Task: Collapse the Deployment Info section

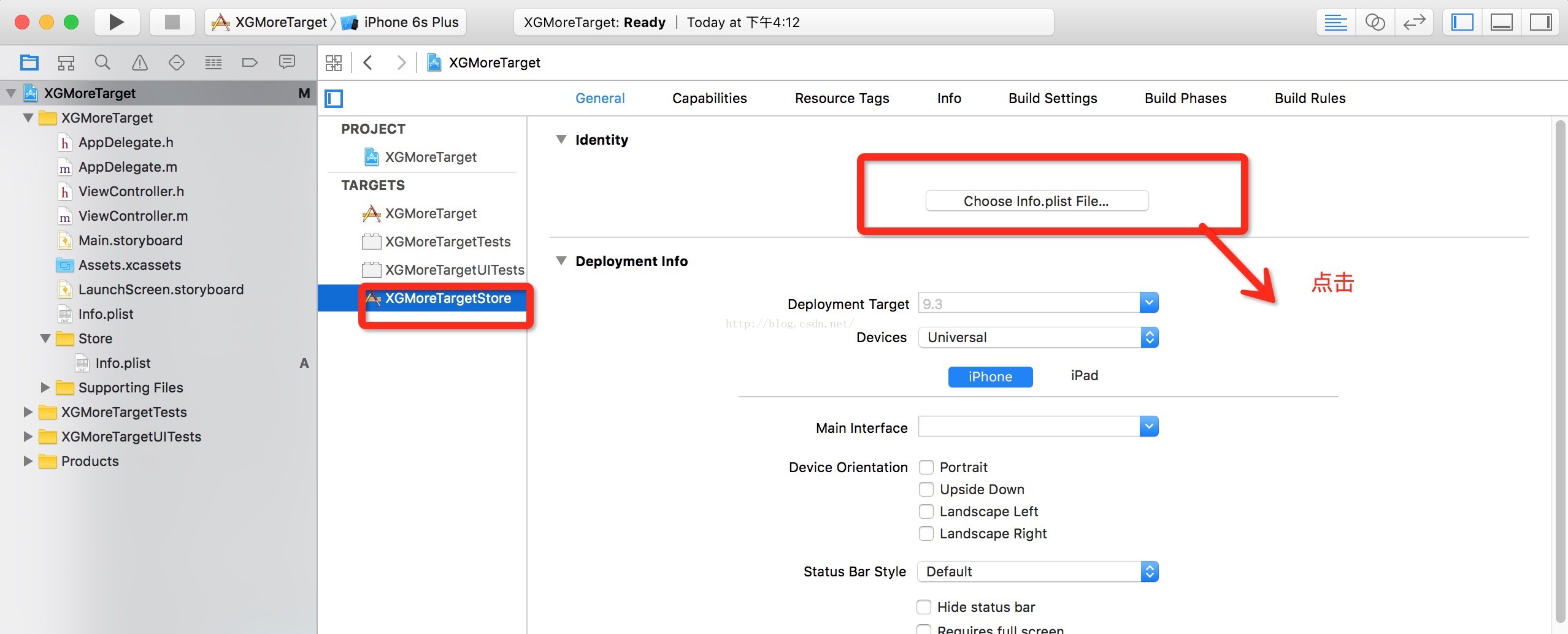Action: (561, 261)
